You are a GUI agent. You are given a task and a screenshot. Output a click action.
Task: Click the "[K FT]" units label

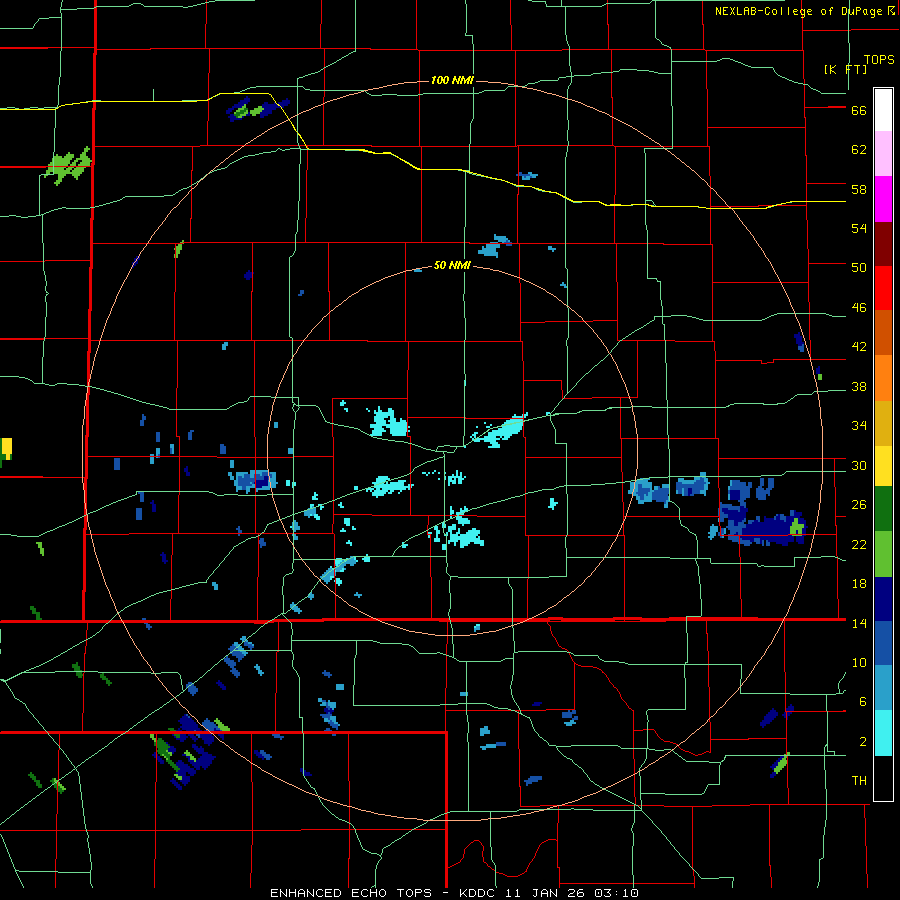845,69
